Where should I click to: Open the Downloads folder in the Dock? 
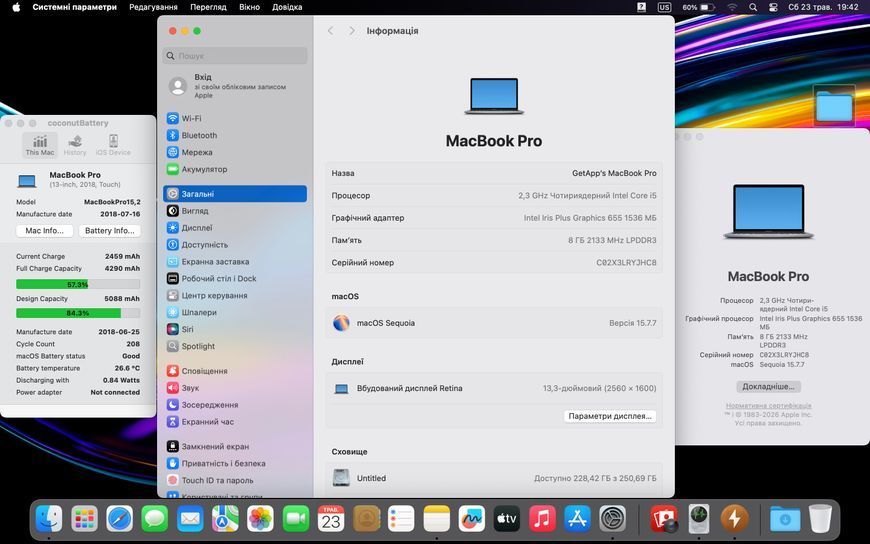coord(785,519)
